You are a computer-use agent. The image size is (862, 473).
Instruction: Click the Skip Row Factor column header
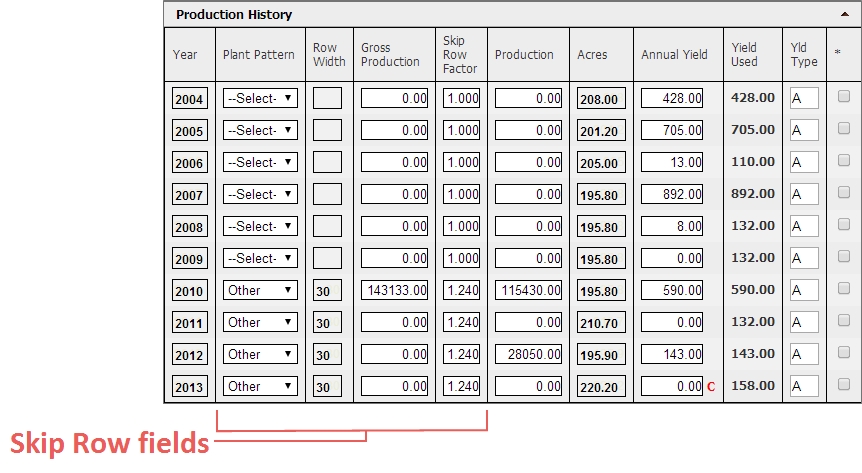pyautogui.click(x=460, y=54)
